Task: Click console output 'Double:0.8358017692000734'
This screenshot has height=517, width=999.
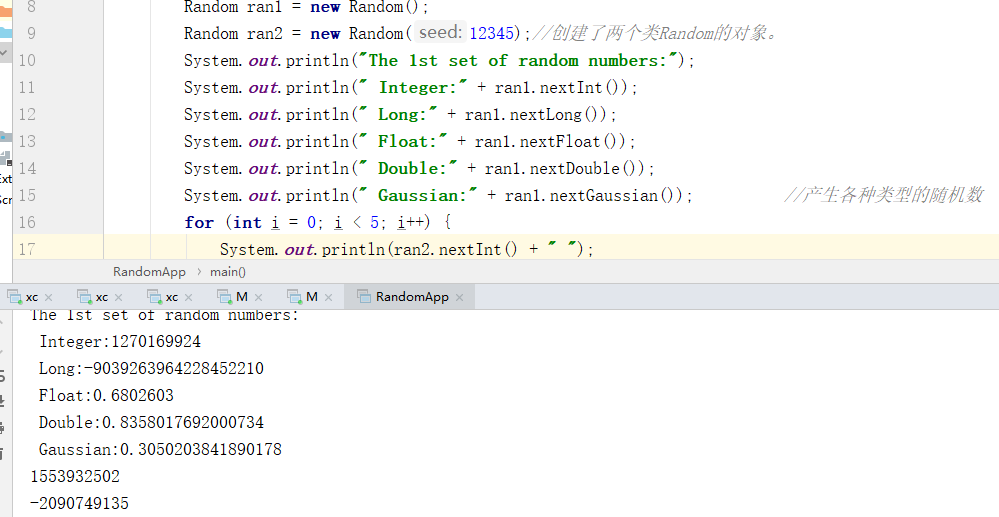Action: tap(151, 422)
